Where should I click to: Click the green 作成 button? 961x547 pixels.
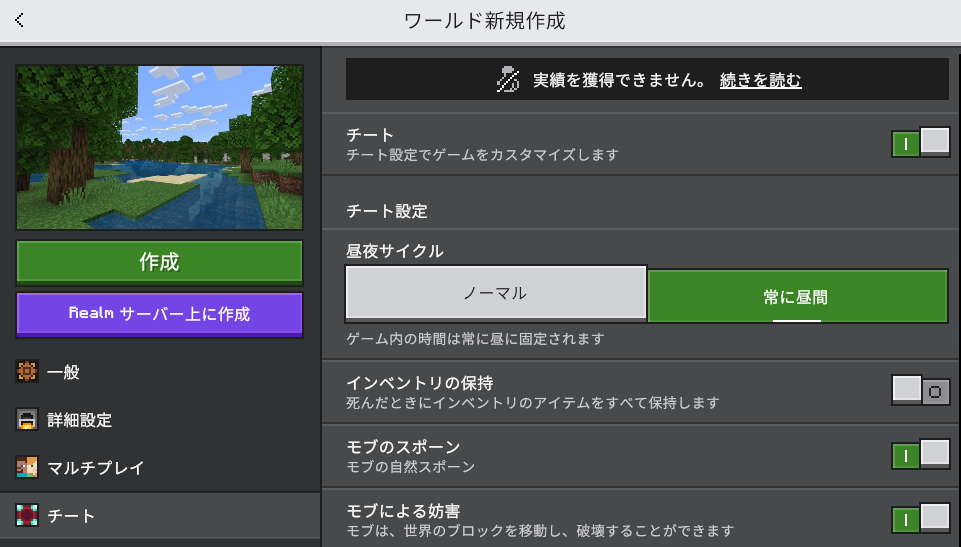[159, 262]
